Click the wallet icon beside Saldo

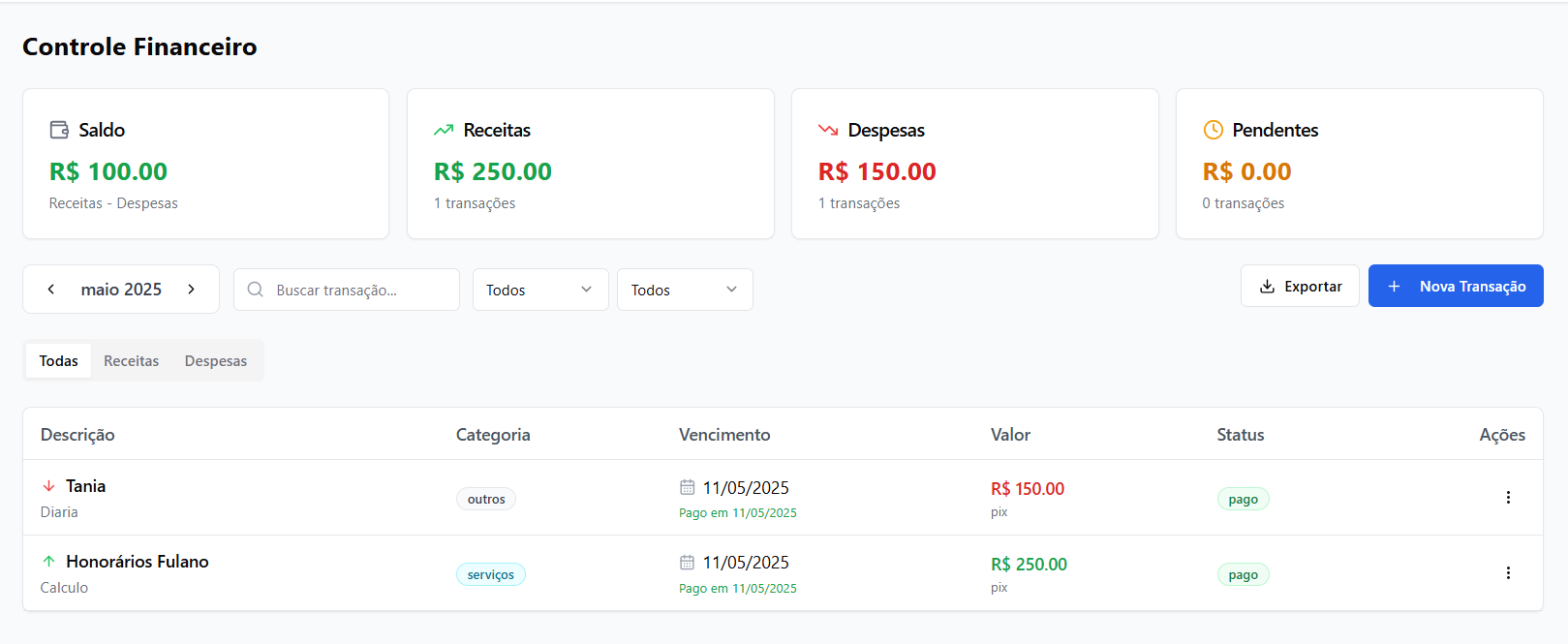[59, 130]
